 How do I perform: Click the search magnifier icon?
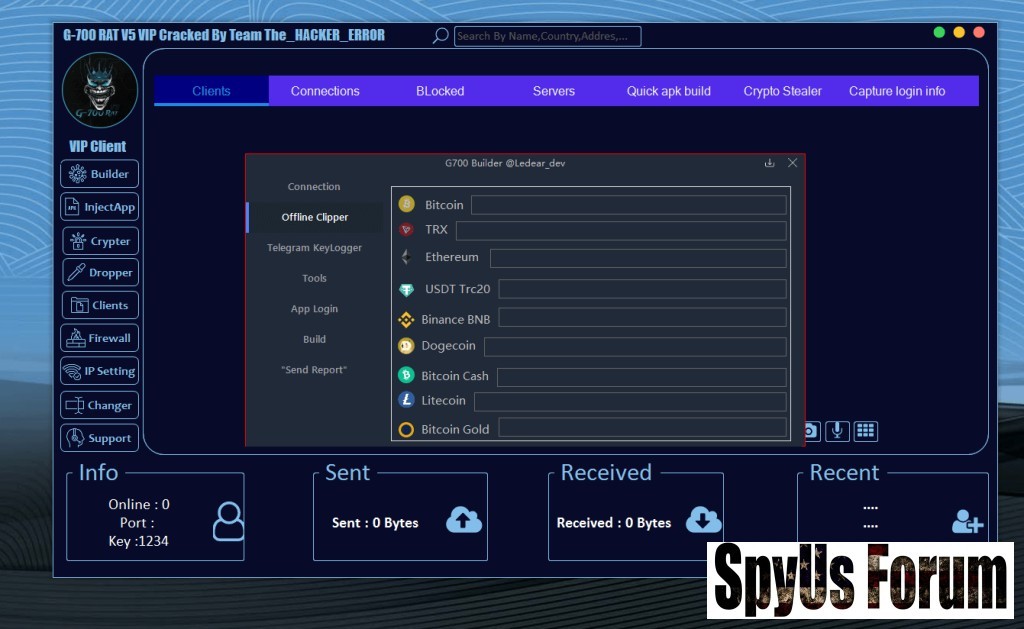coord(440,36)
